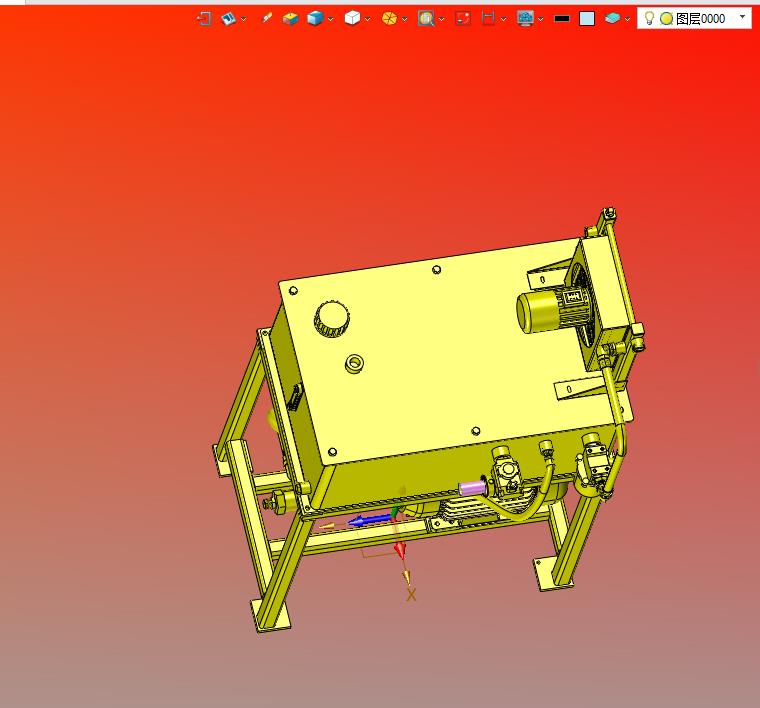Click the black line color swatch
760x708 pixels.
[x=562, y=19]
